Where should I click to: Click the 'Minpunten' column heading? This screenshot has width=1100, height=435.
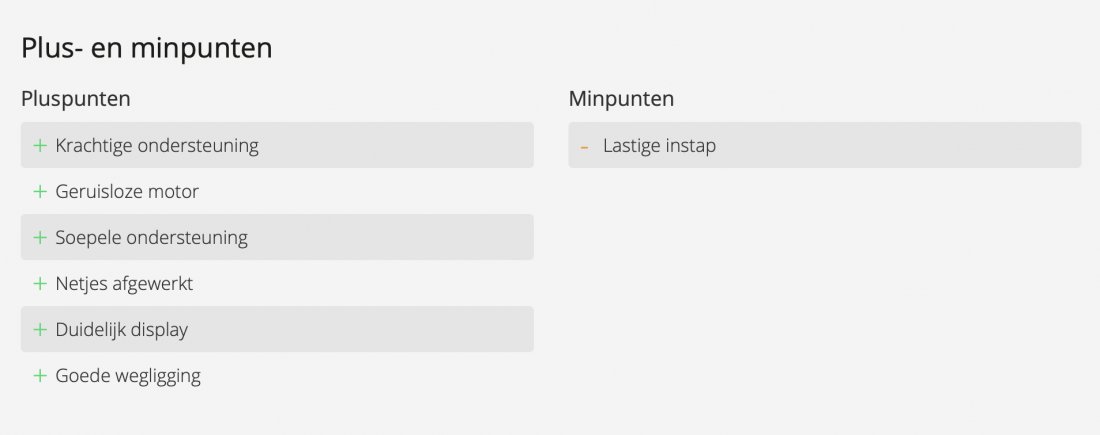(x=621, y=99)
